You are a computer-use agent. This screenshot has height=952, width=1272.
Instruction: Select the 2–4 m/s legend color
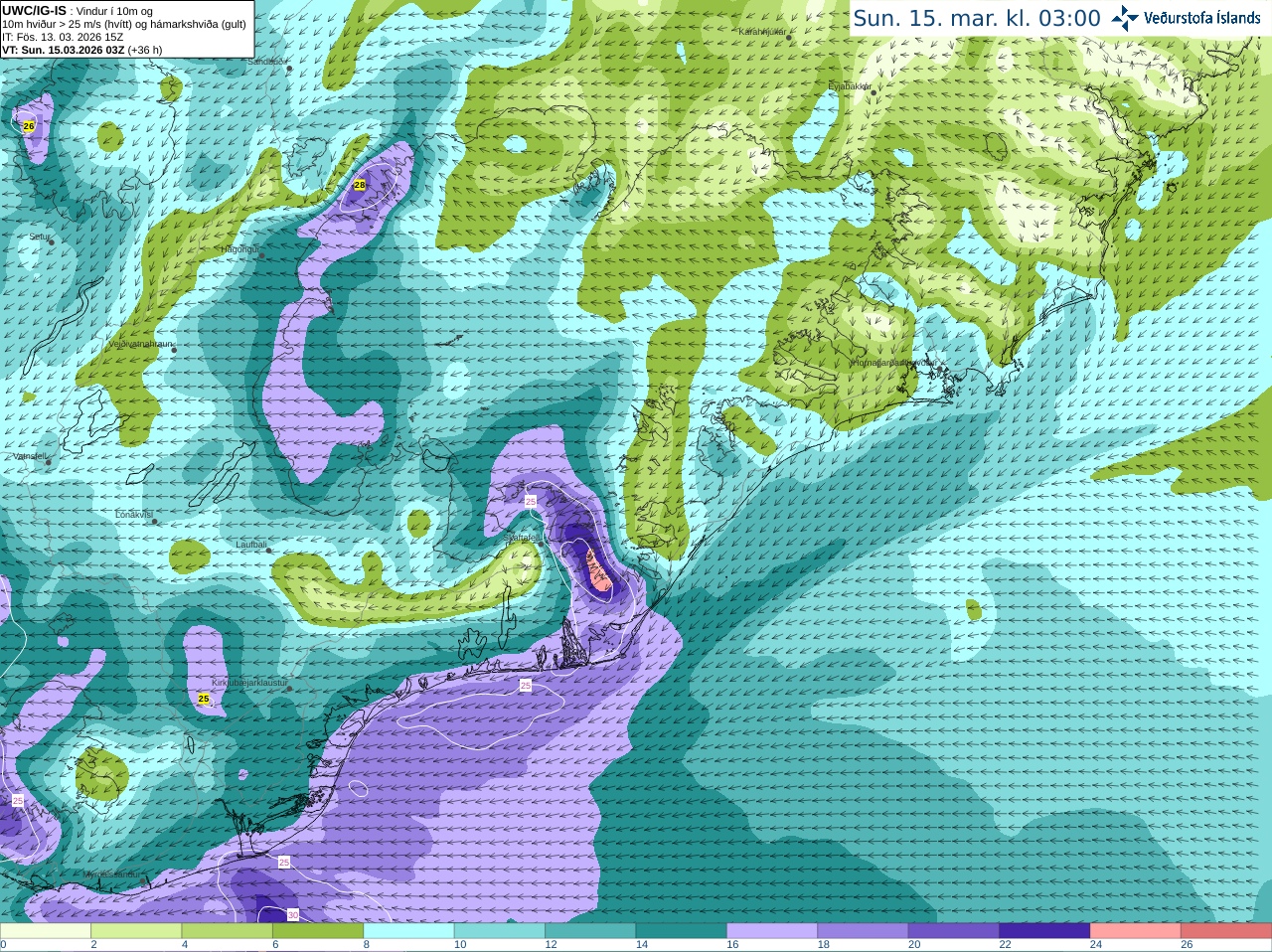136,931
